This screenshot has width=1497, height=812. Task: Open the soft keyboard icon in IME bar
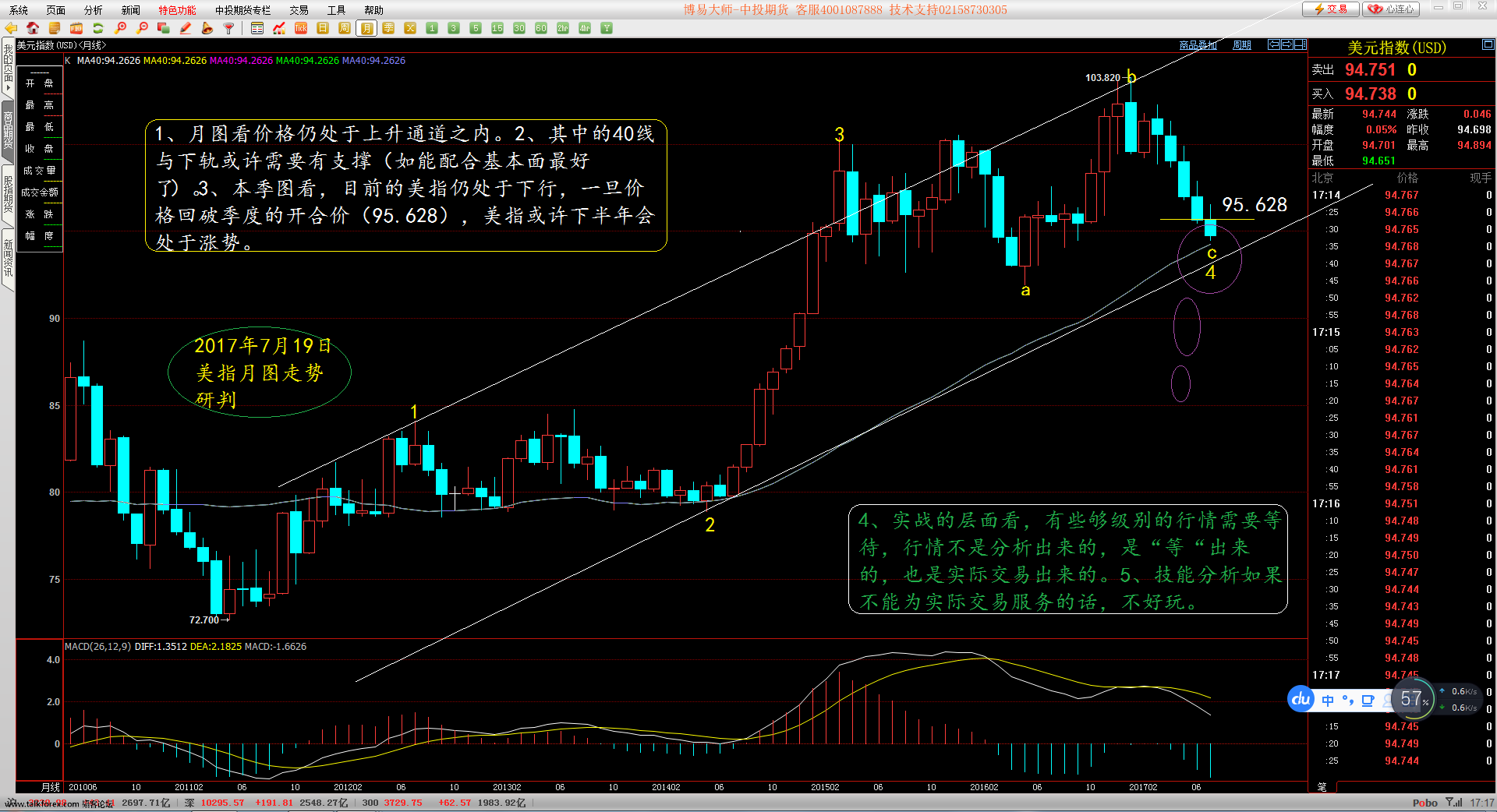click(1368, 701)
